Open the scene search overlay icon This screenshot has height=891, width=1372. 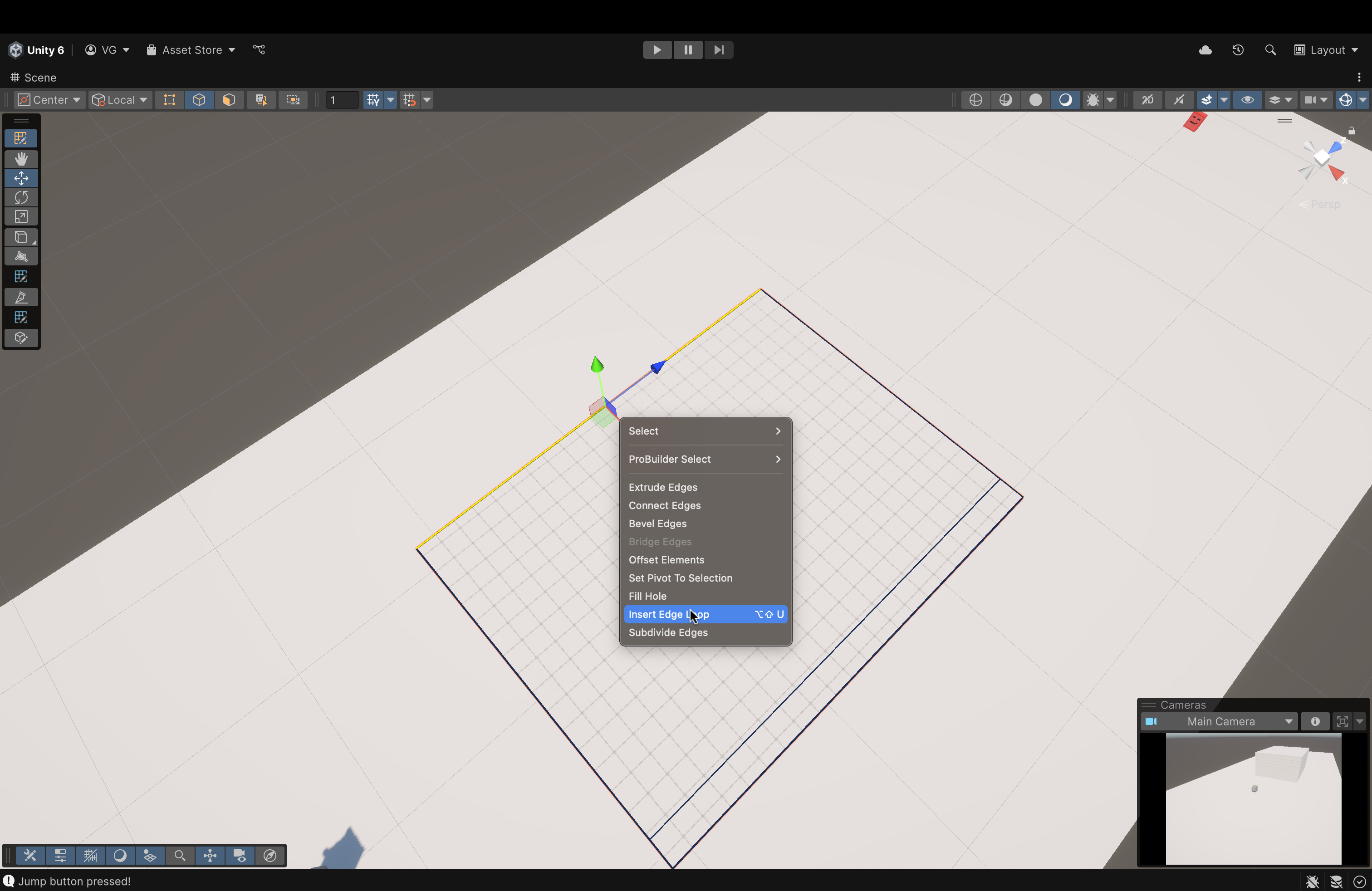tap(180, 856)
